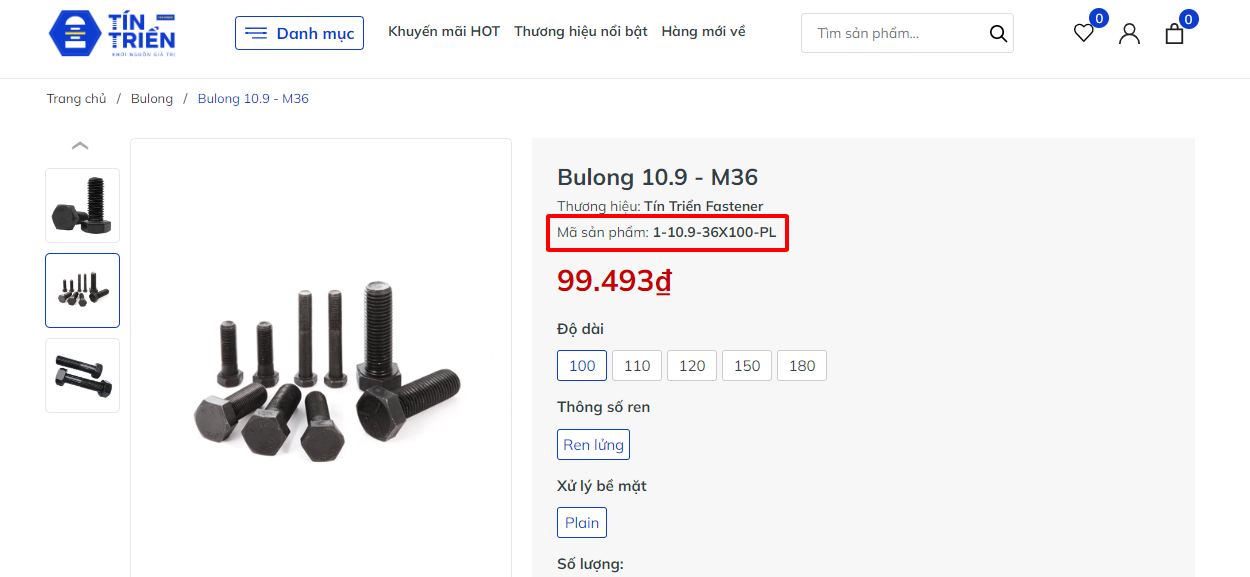Image resolution: width=1250 pixels, height=577 pixels.
Task: Open the wishlist heart icon
Action: pyautogui.click(x=1084, y=33)
